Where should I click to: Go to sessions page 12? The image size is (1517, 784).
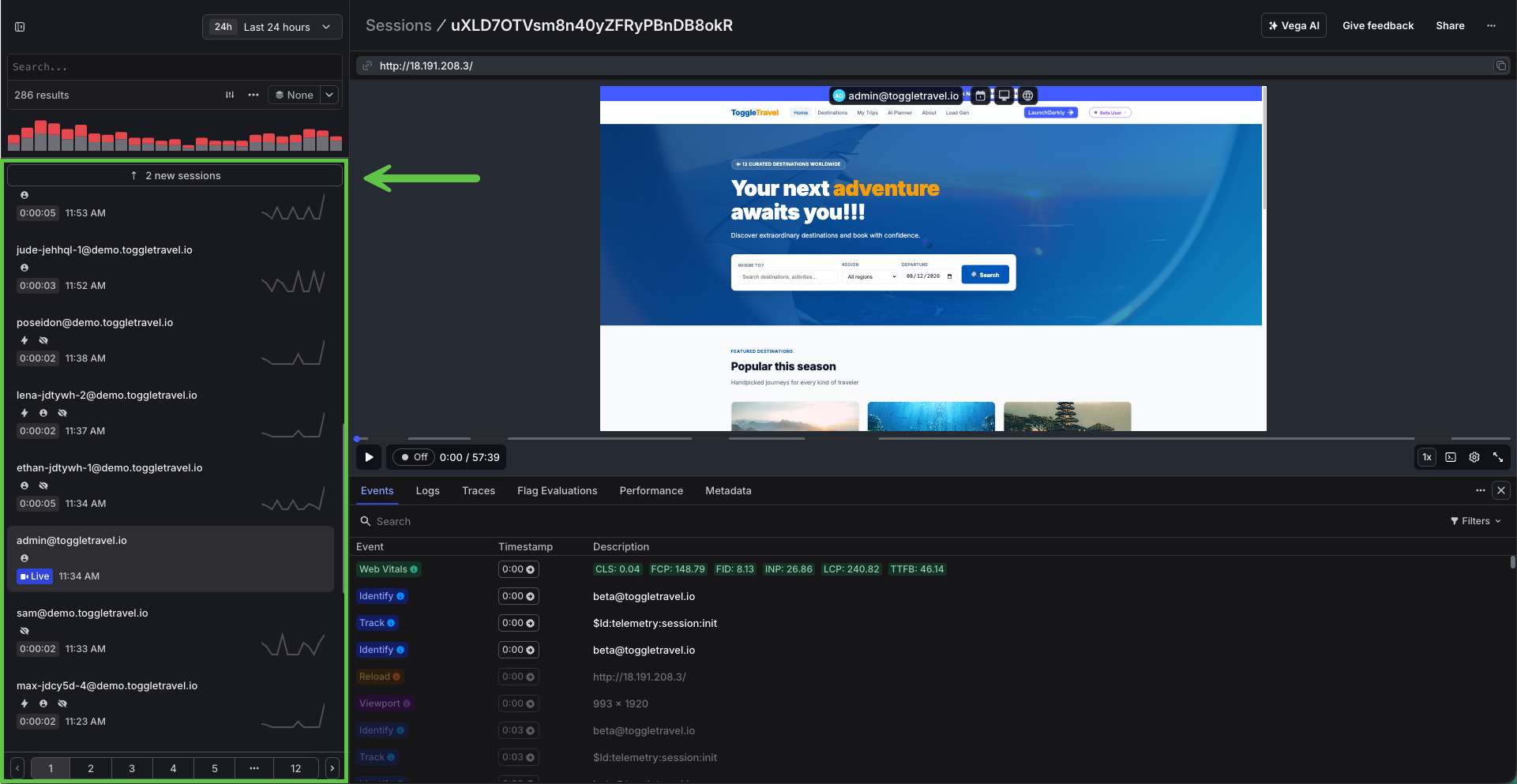point(295,768)
